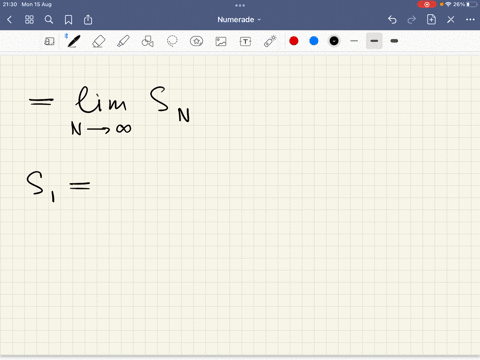Redo the last undone stroke
This screenshot has height=360, width=480.
(x=412, y=20)
